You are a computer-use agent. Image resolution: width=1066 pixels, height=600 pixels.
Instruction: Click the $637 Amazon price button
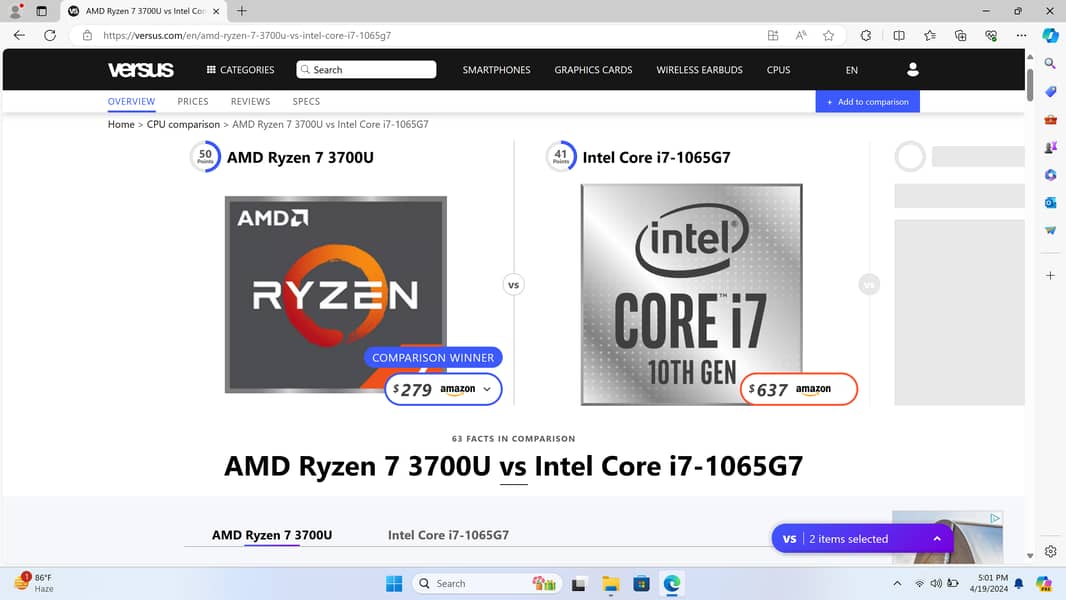(799, 389)
